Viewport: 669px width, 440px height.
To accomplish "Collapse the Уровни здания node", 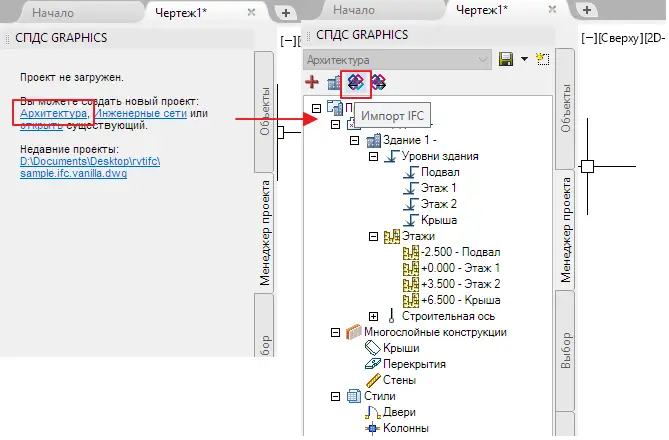I will coord(373,157).
